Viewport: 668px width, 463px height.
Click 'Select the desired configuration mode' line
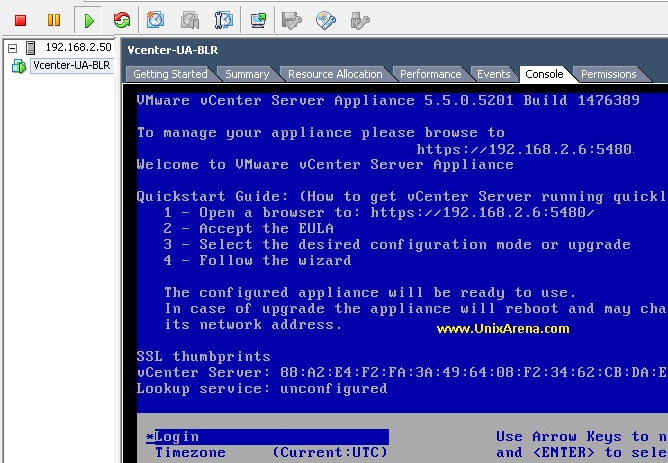point(397,244)
